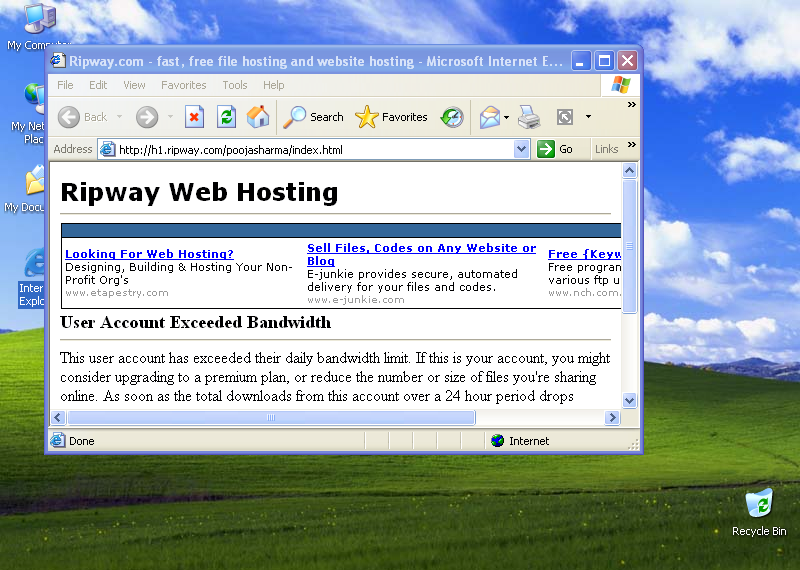Click the window resize grip corner

633,444
